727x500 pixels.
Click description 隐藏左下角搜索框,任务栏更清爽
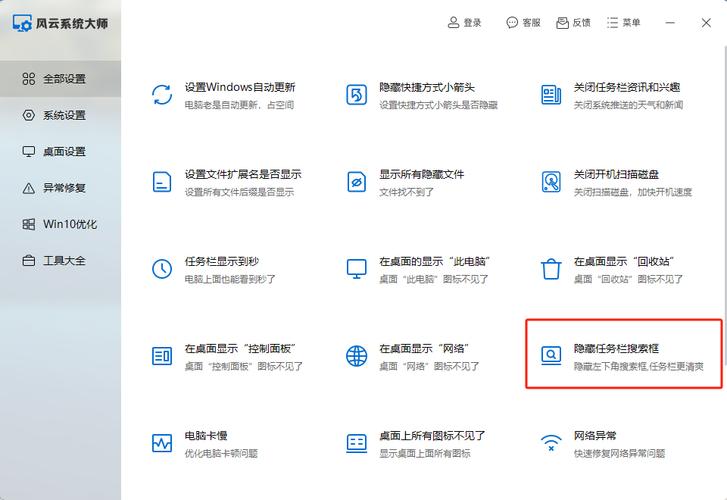(638, 366)
